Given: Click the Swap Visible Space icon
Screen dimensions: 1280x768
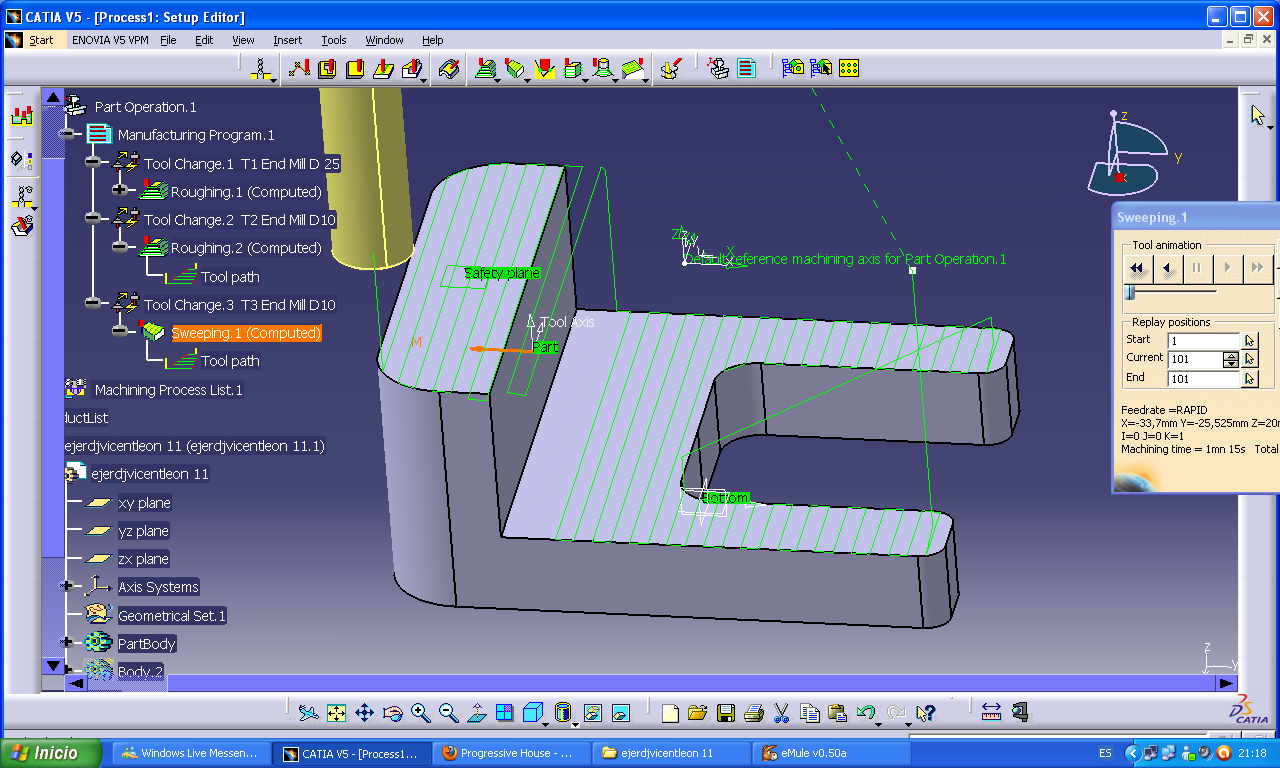Looking at the screenshot, I should (620, 713).
